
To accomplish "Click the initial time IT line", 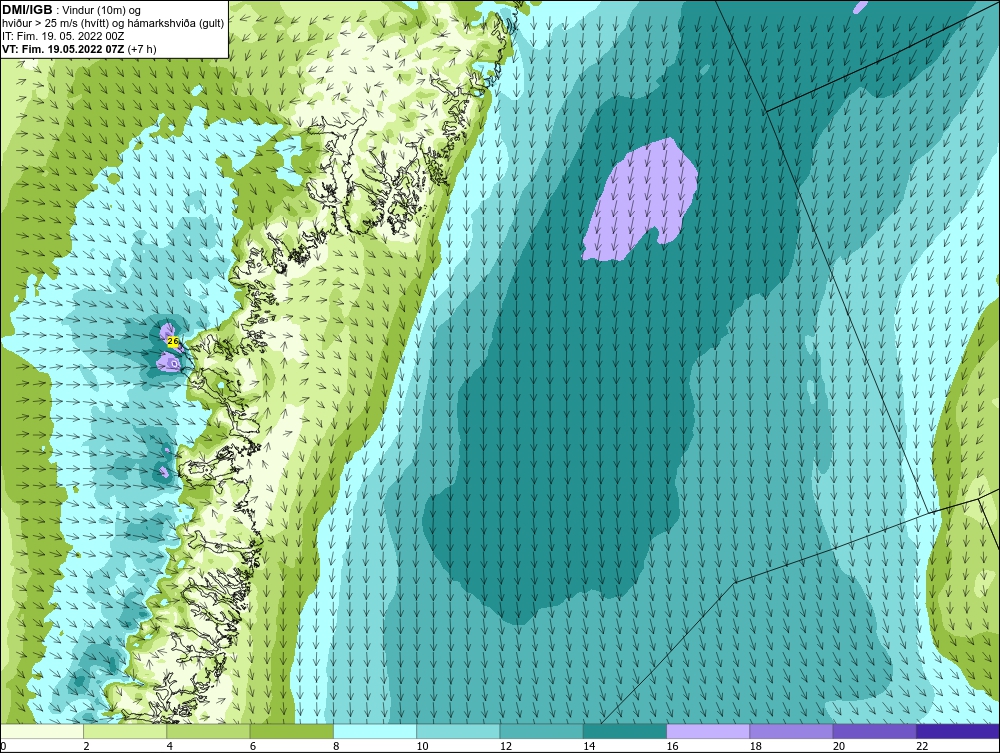I will [x=63, y=36].
